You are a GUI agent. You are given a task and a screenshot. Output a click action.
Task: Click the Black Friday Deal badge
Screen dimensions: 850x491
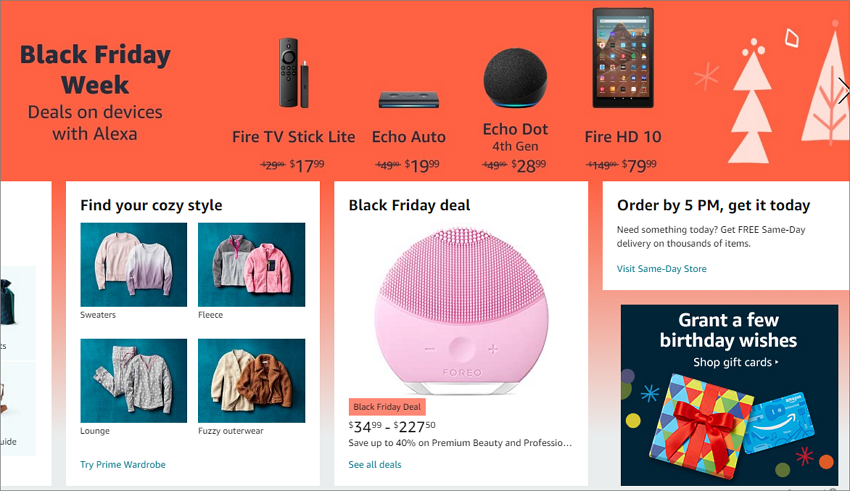387,406
